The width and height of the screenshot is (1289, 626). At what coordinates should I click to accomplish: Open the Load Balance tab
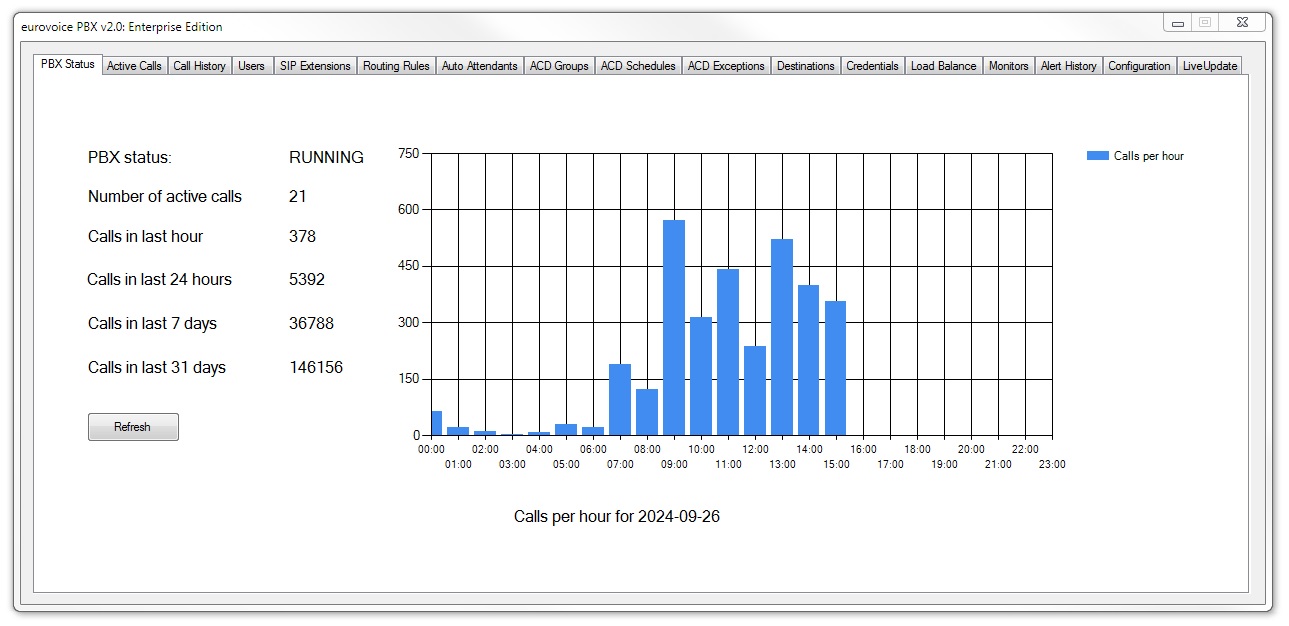point(943,66)
